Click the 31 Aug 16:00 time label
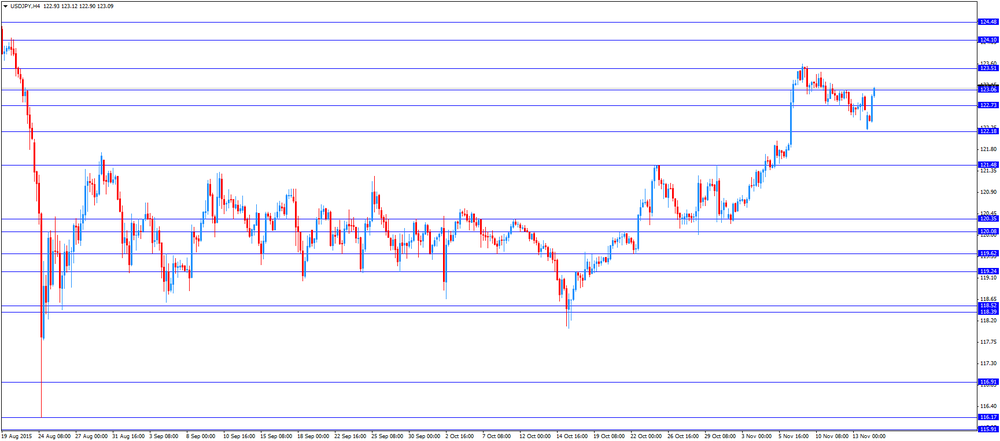1000x441 pixels. click(x=128, y=437)
